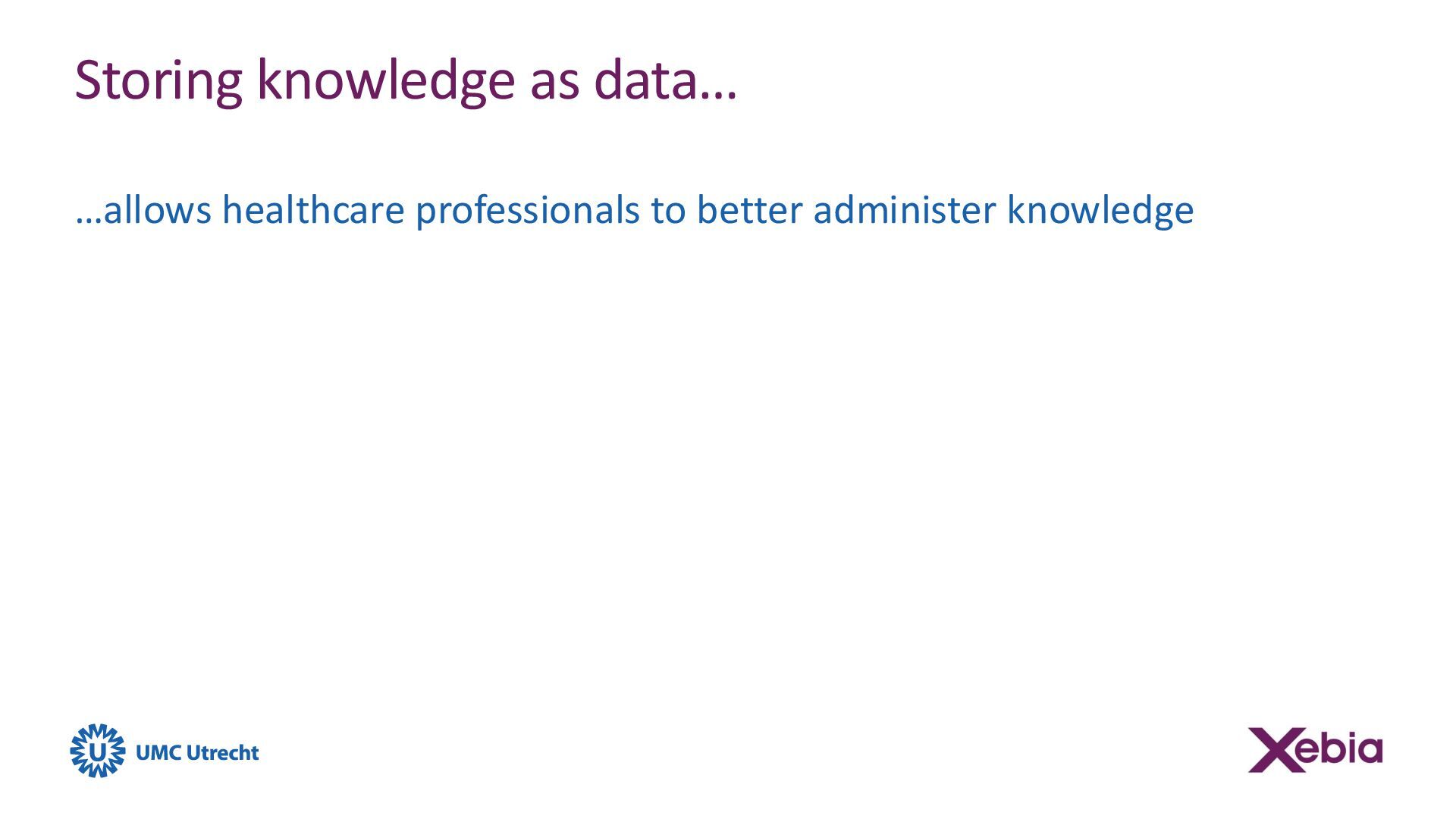Click the word 'better' in blue subtitle
This screenshot has width=1456, height=819.
(x=749, y=210)
